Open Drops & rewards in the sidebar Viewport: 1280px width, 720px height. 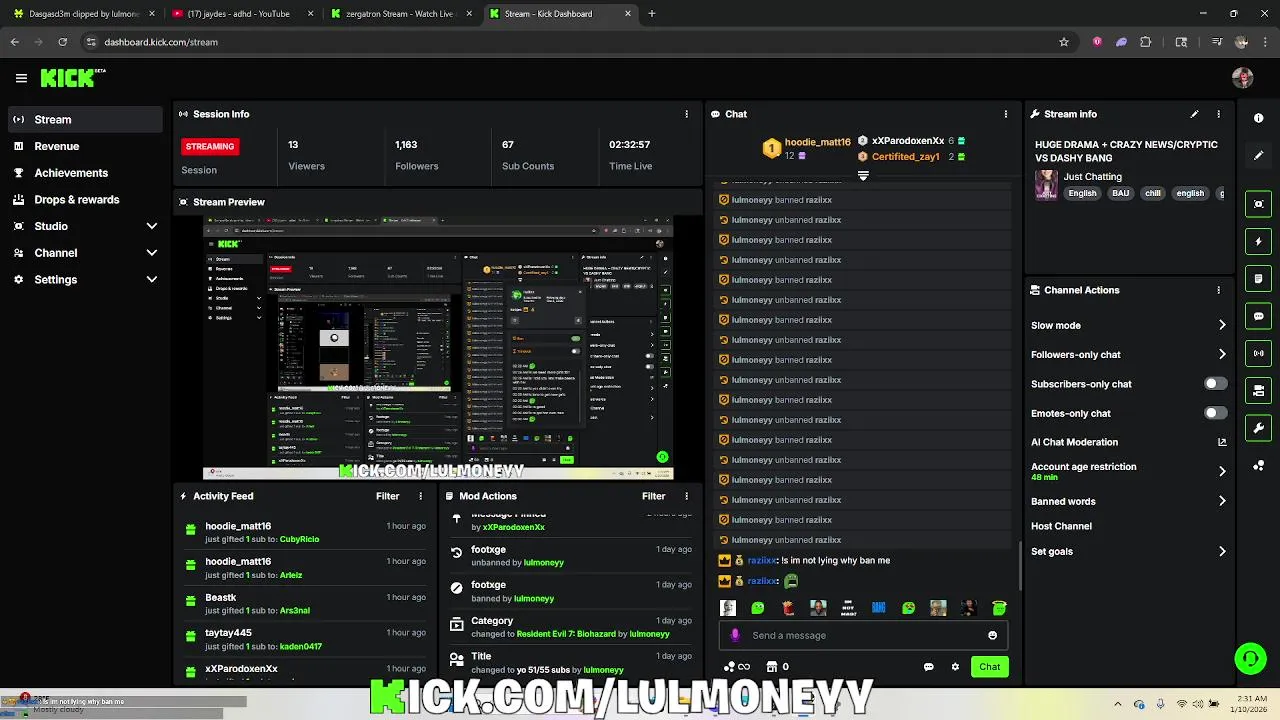85,199
